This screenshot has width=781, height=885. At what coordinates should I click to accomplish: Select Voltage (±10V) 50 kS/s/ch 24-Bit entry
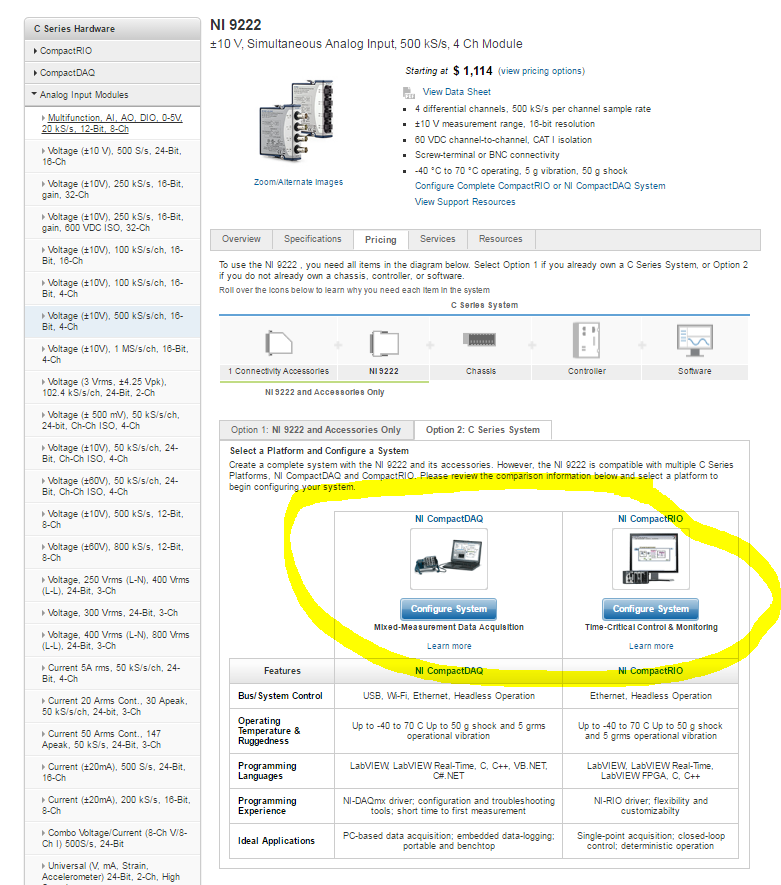click(112, 453)
